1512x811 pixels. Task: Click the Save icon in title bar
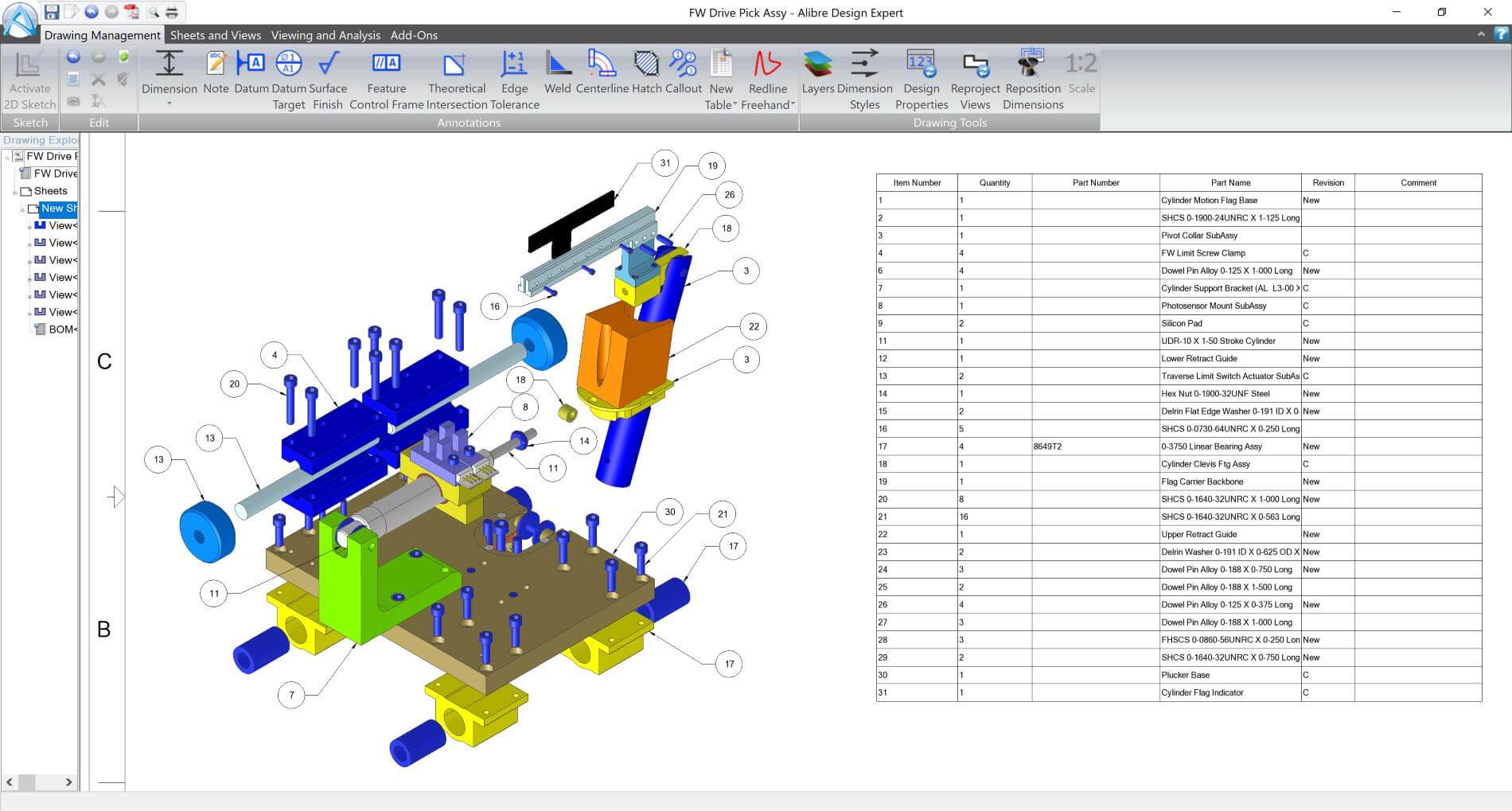click(52, 12)
